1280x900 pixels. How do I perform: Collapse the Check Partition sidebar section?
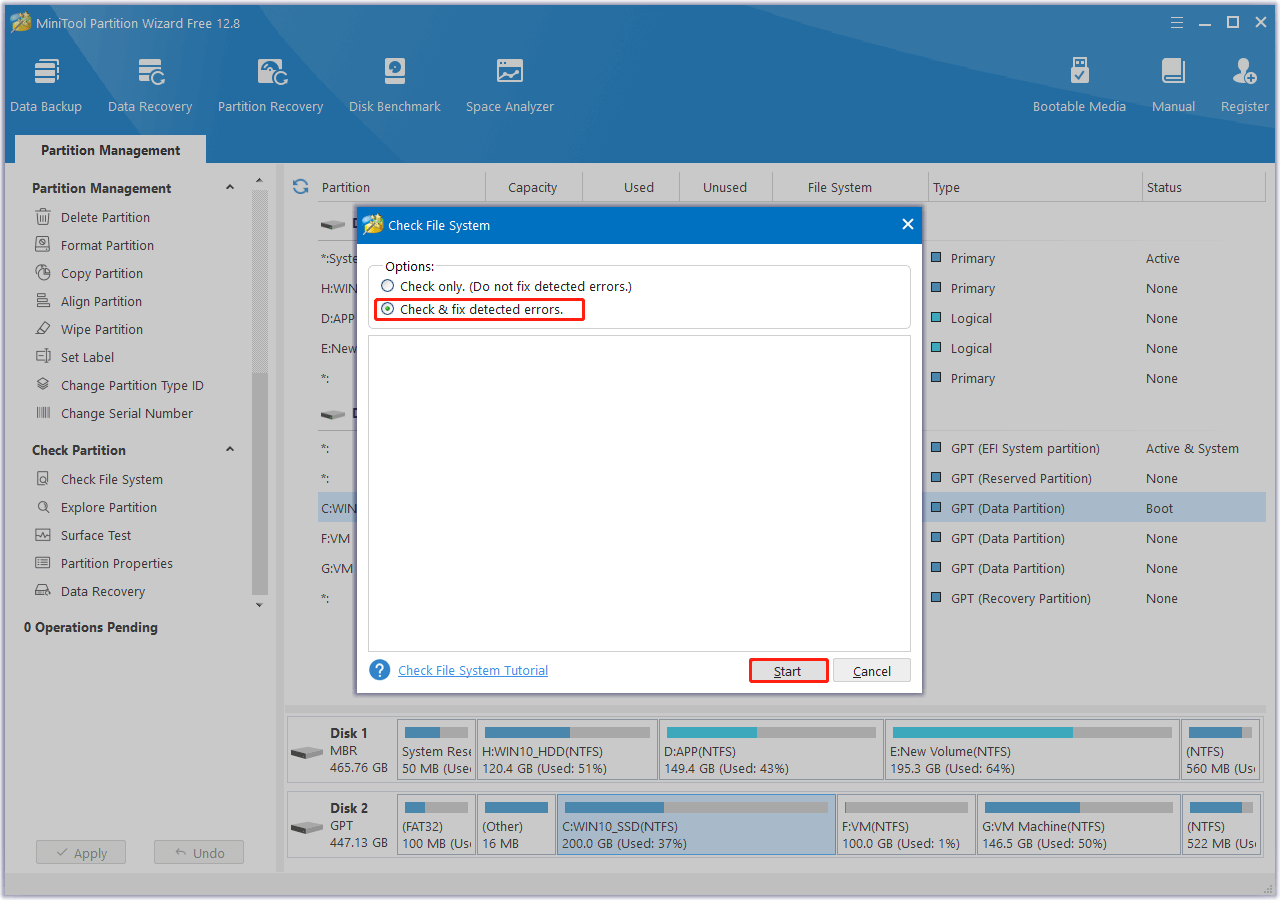[x=230, y=449]
